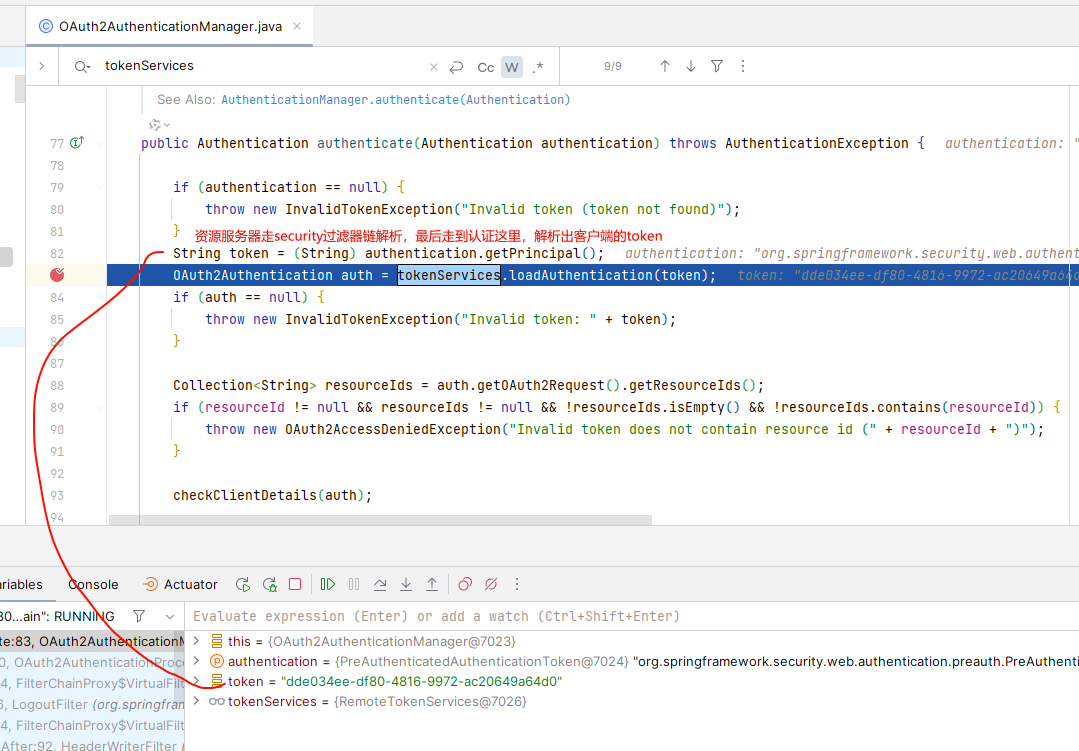The image size is (1079, 751).
Task: Click the 9/9 match counter
Action: pyautogui.click(x=612, y=66)
